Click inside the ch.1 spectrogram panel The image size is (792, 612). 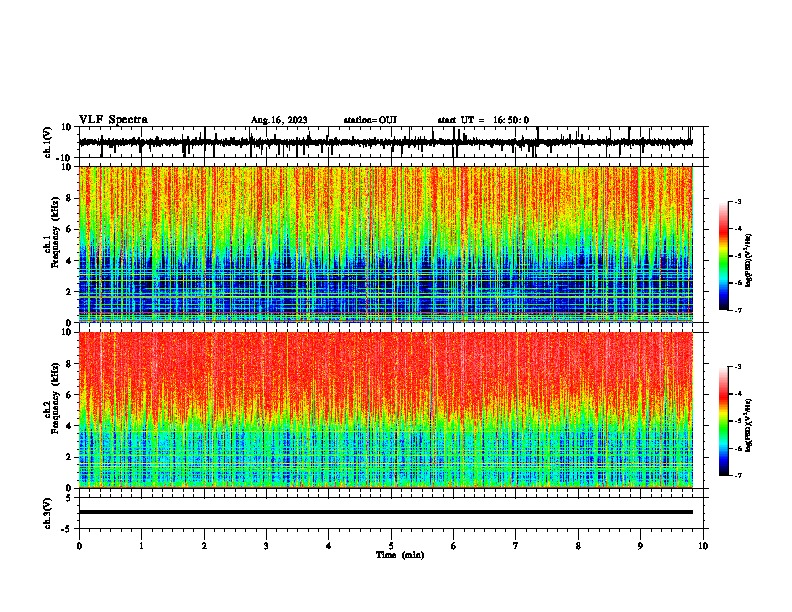386,244
